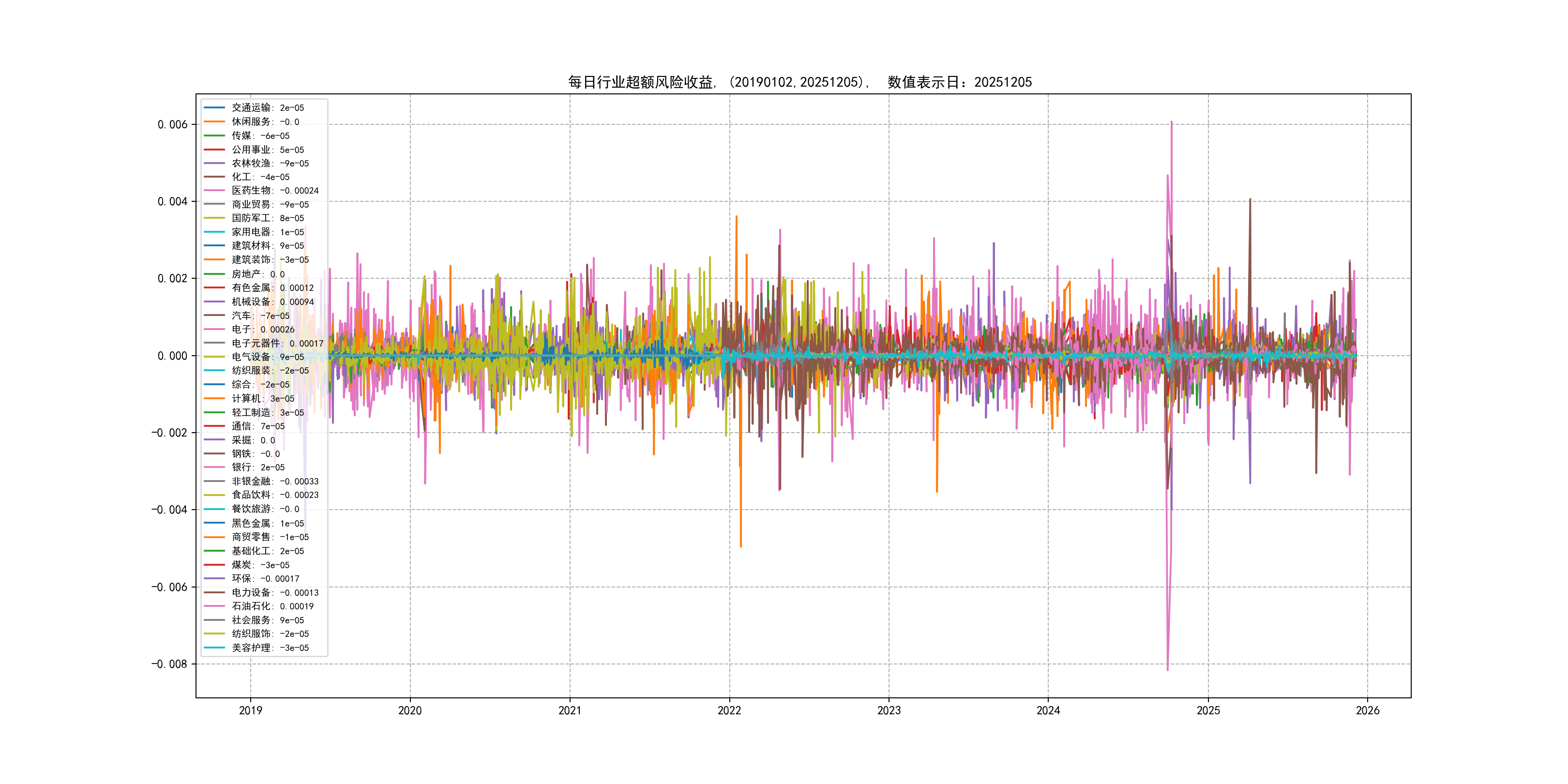This screenshot has width=1568, height=784.
Task: Click the 2019 x-axis tick label
Action: coord(250,710)
